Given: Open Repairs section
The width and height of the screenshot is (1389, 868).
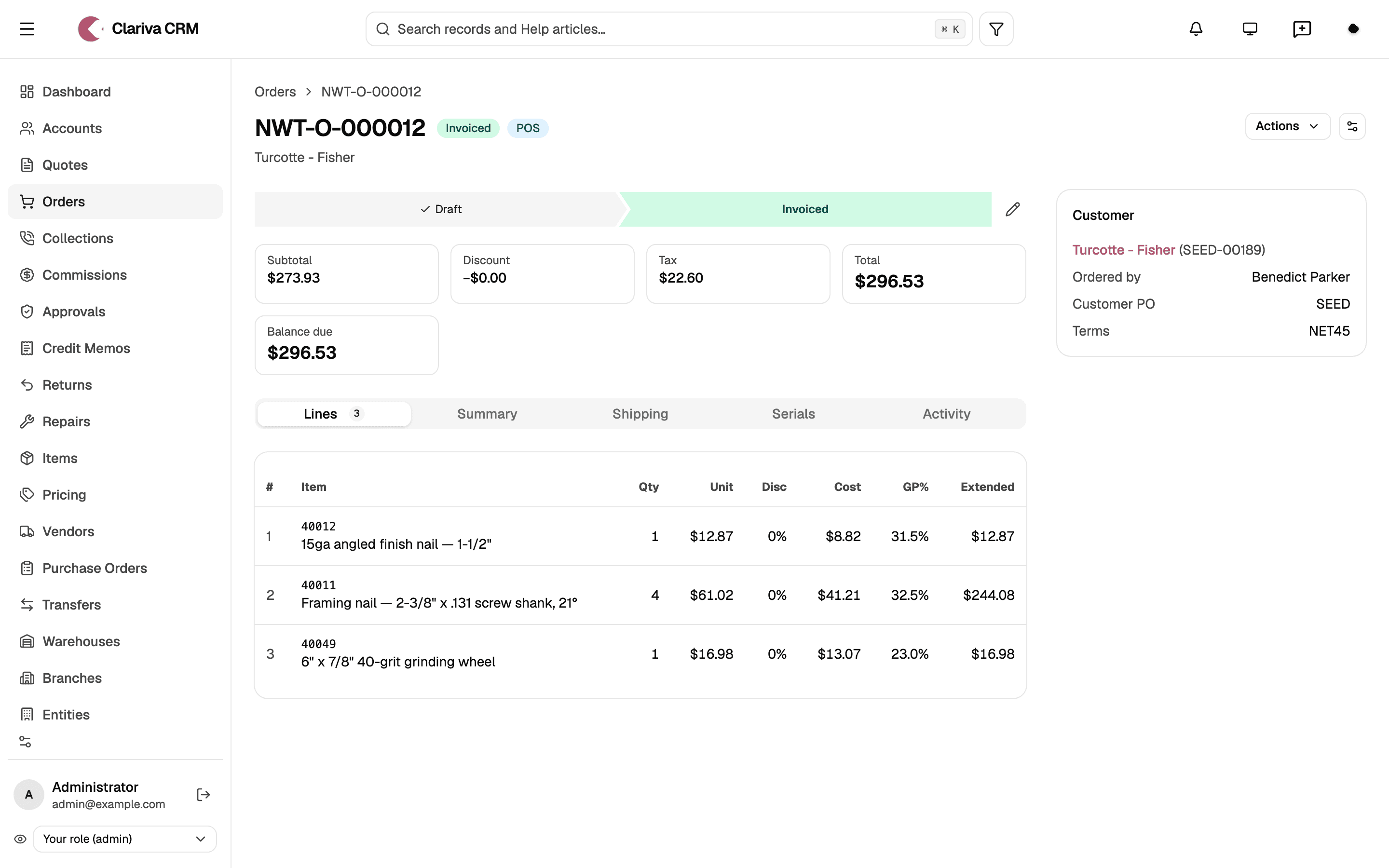Looking at the screenshot, I should click(x=115, y=422).
